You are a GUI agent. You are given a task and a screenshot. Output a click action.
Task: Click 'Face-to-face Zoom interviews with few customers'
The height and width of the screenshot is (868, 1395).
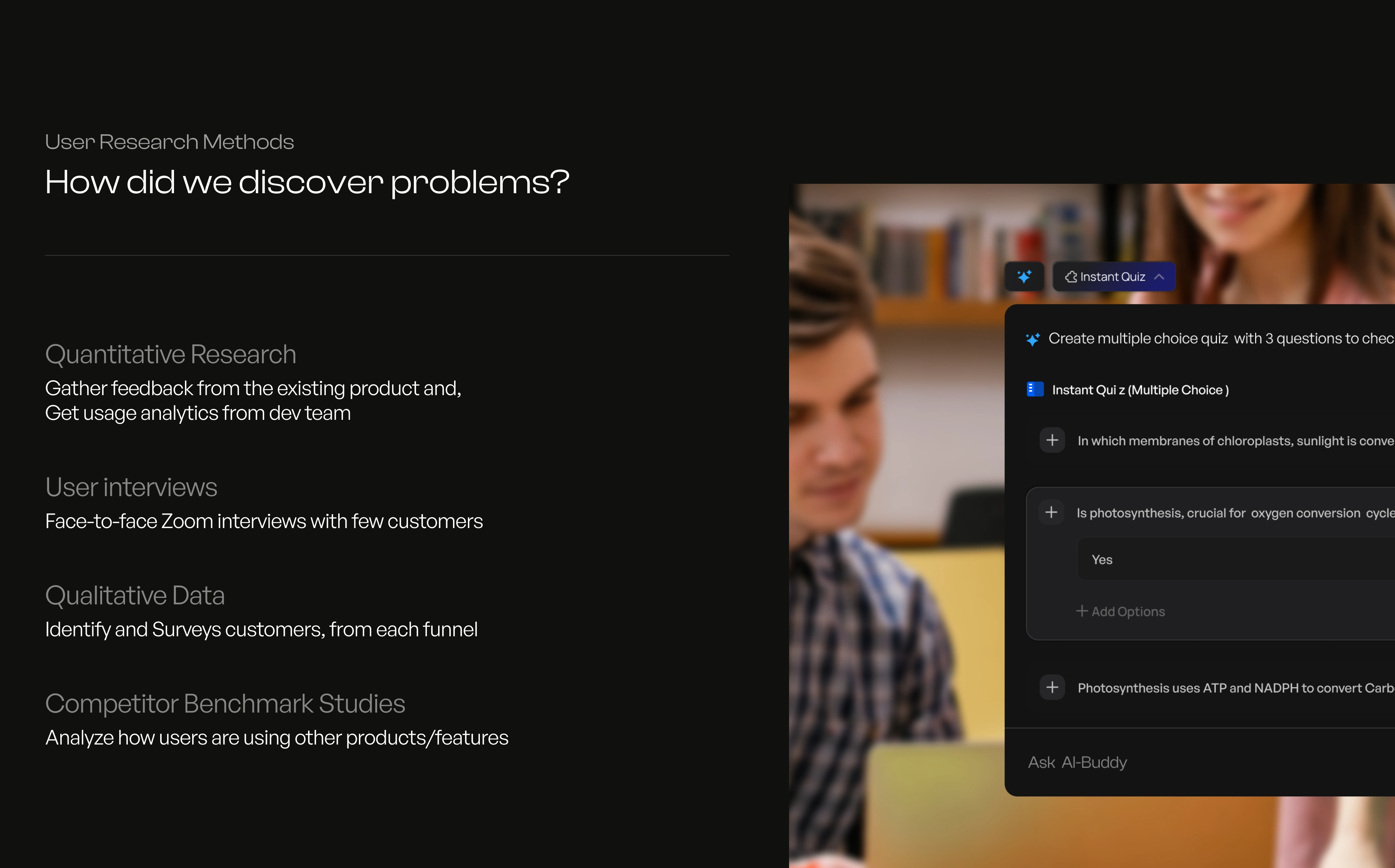pyautogui.click(x=264, y=521)
